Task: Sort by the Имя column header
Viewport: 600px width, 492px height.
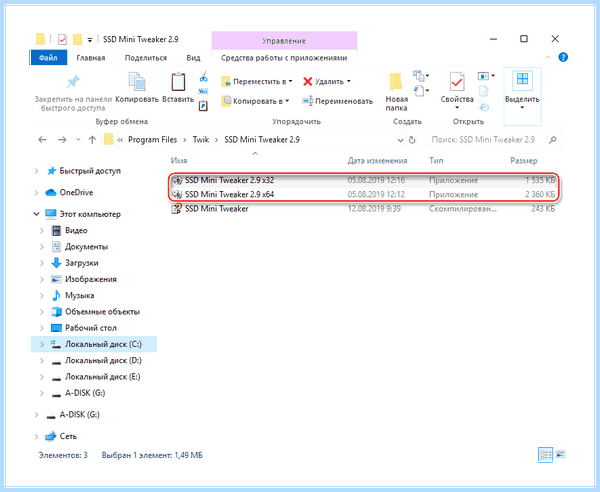Action: tap(179, 161)
